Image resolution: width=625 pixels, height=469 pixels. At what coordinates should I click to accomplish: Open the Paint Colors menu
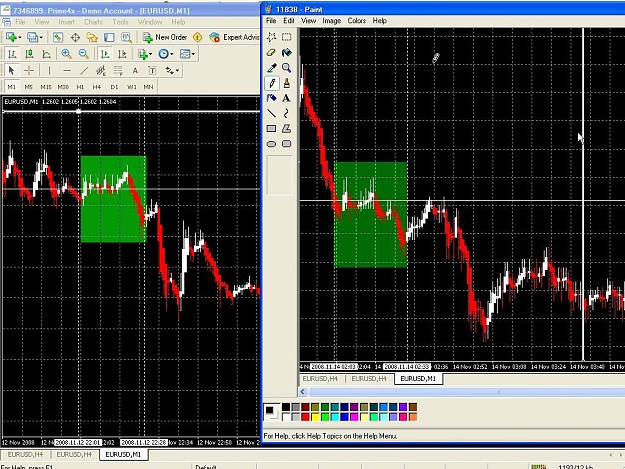click(x=357, y=21)
